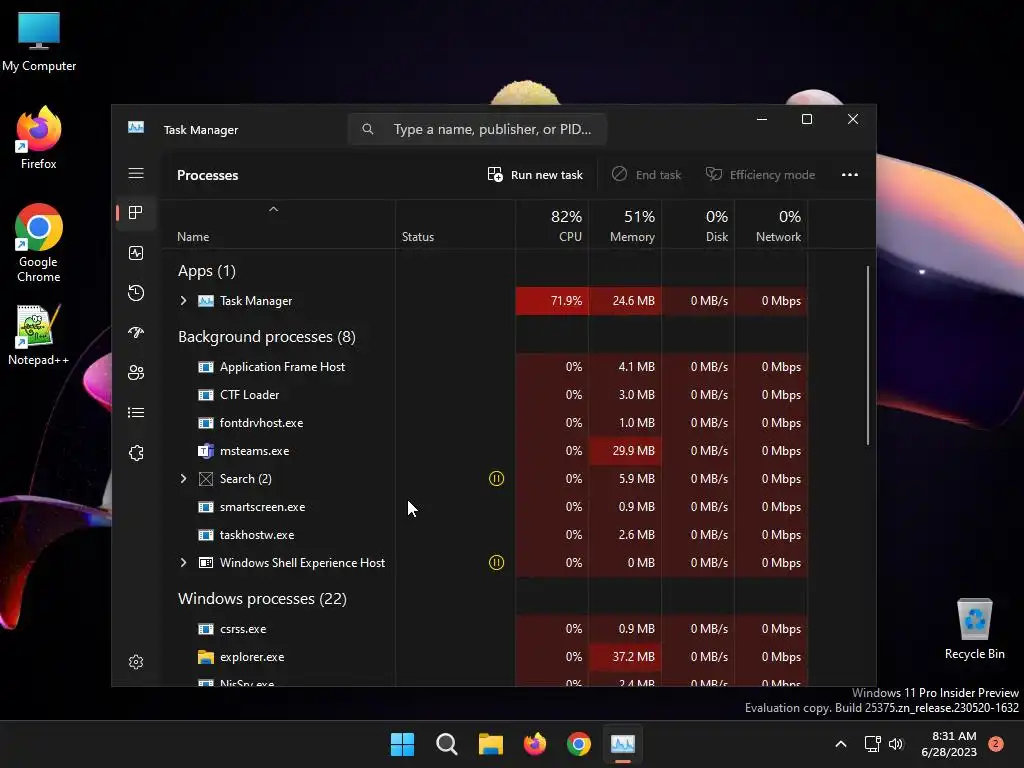The height and width of the screenshot is (768, 1024).
Task: Select the explorer.exe process name
Action: (252, 657)
